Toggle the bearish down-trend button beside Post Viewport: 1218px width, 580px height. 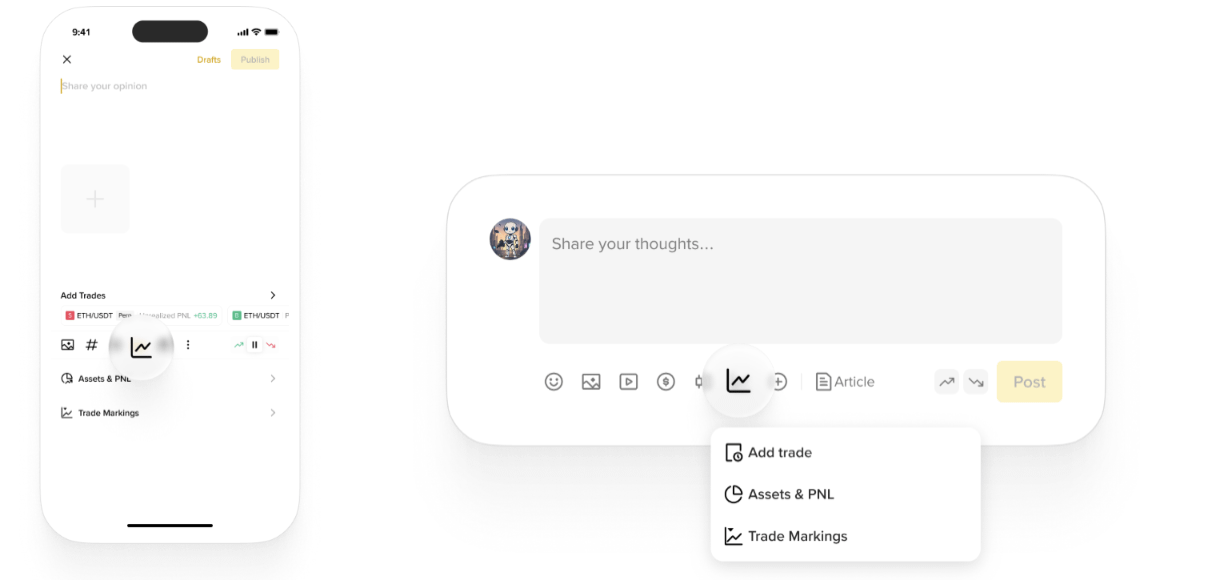976,381
